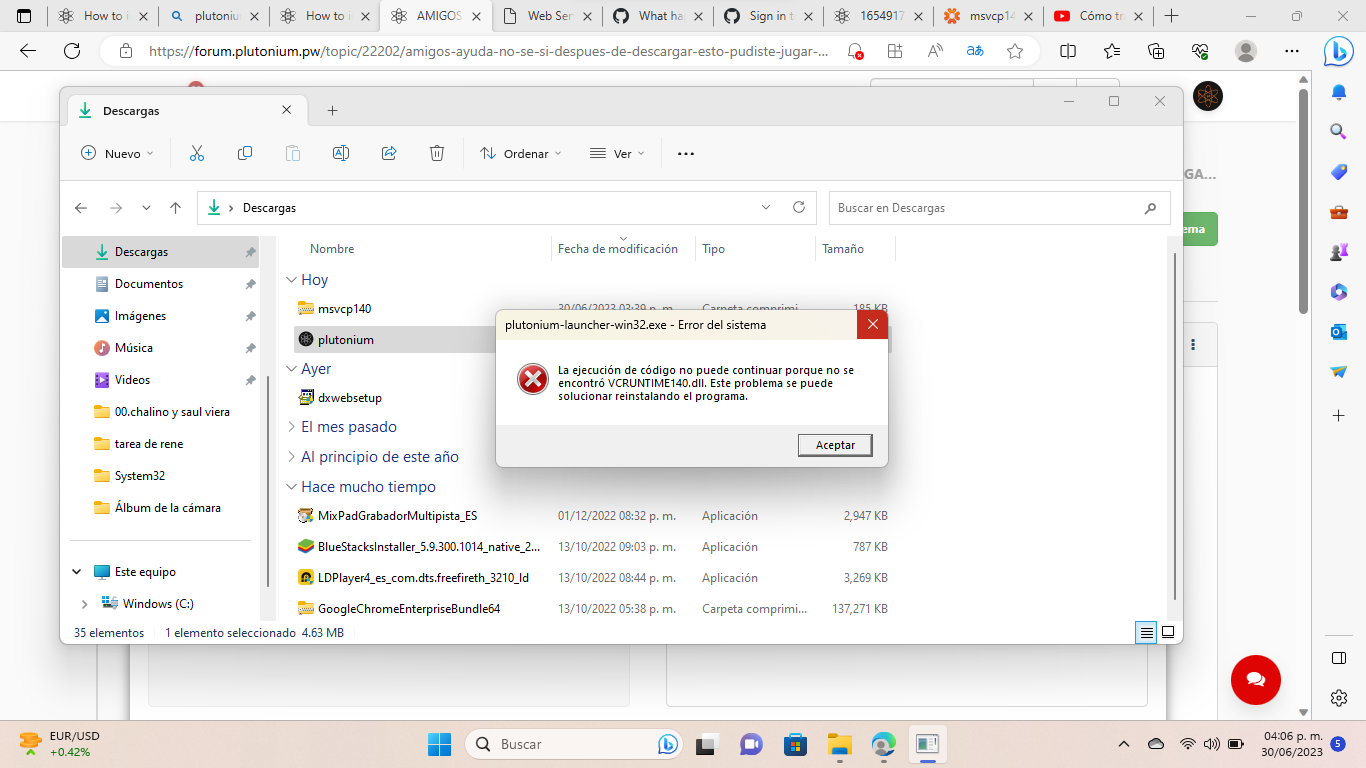Open File Explorer from the taskbar
Screen dimensions: 1366x768
839,744
